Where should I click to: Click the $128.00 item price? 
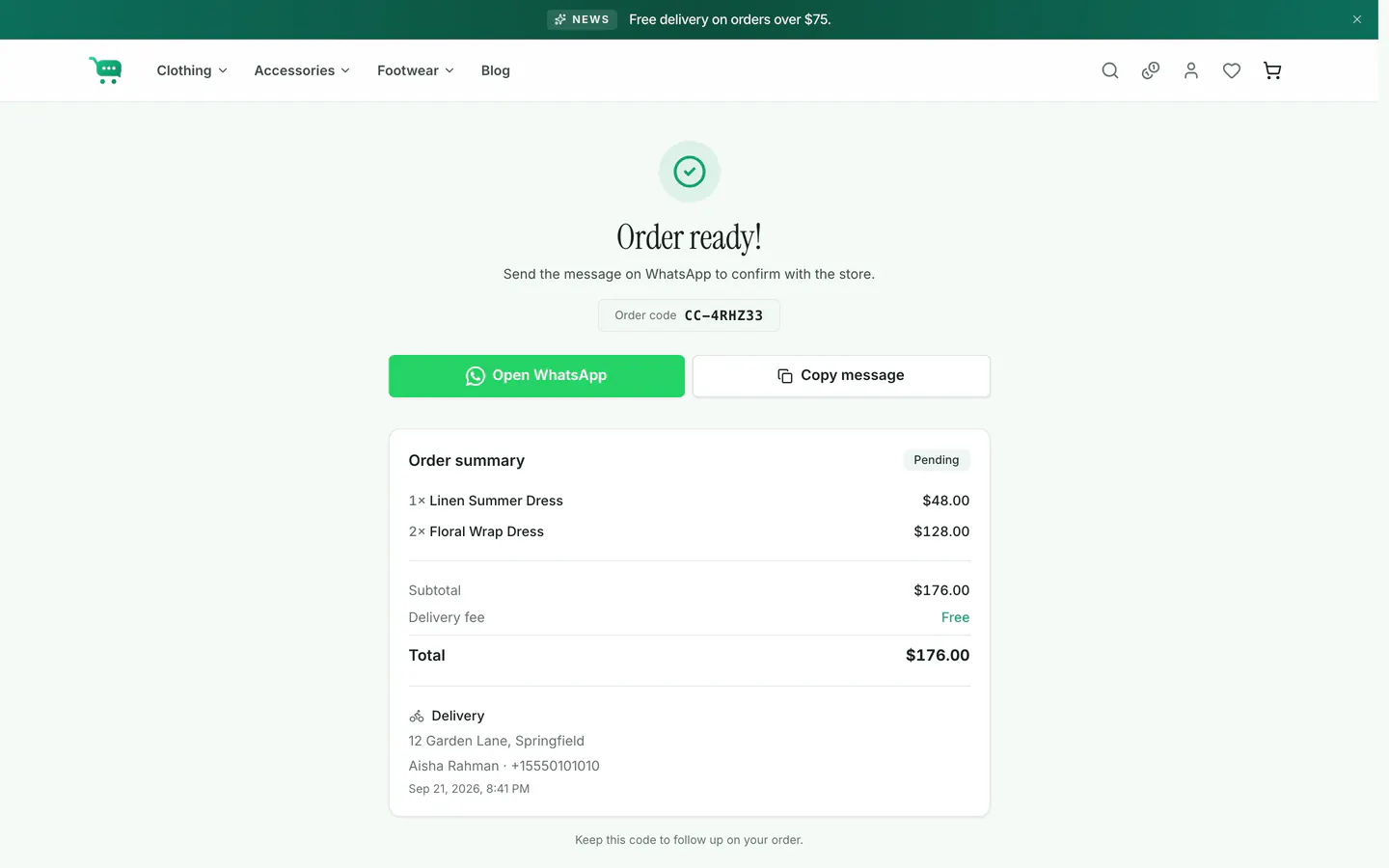tap(941, 531)
